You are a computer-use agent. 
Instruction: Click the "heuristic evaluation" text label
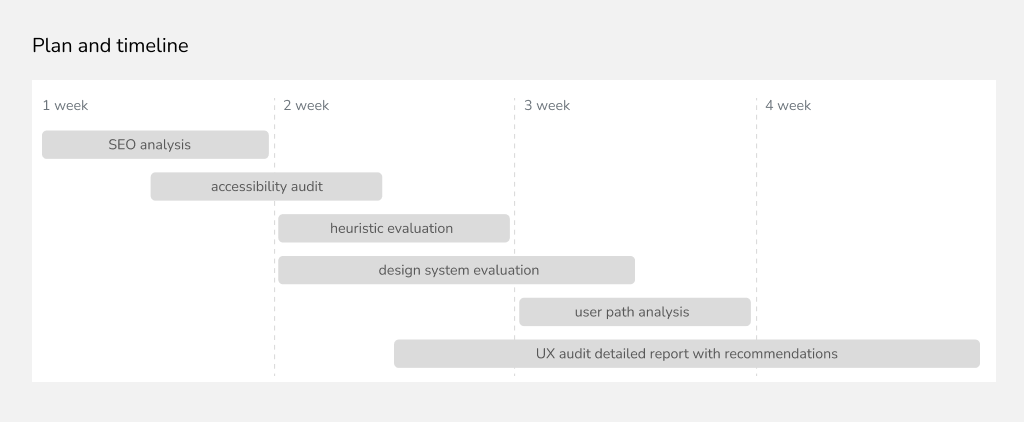(392, 229)
